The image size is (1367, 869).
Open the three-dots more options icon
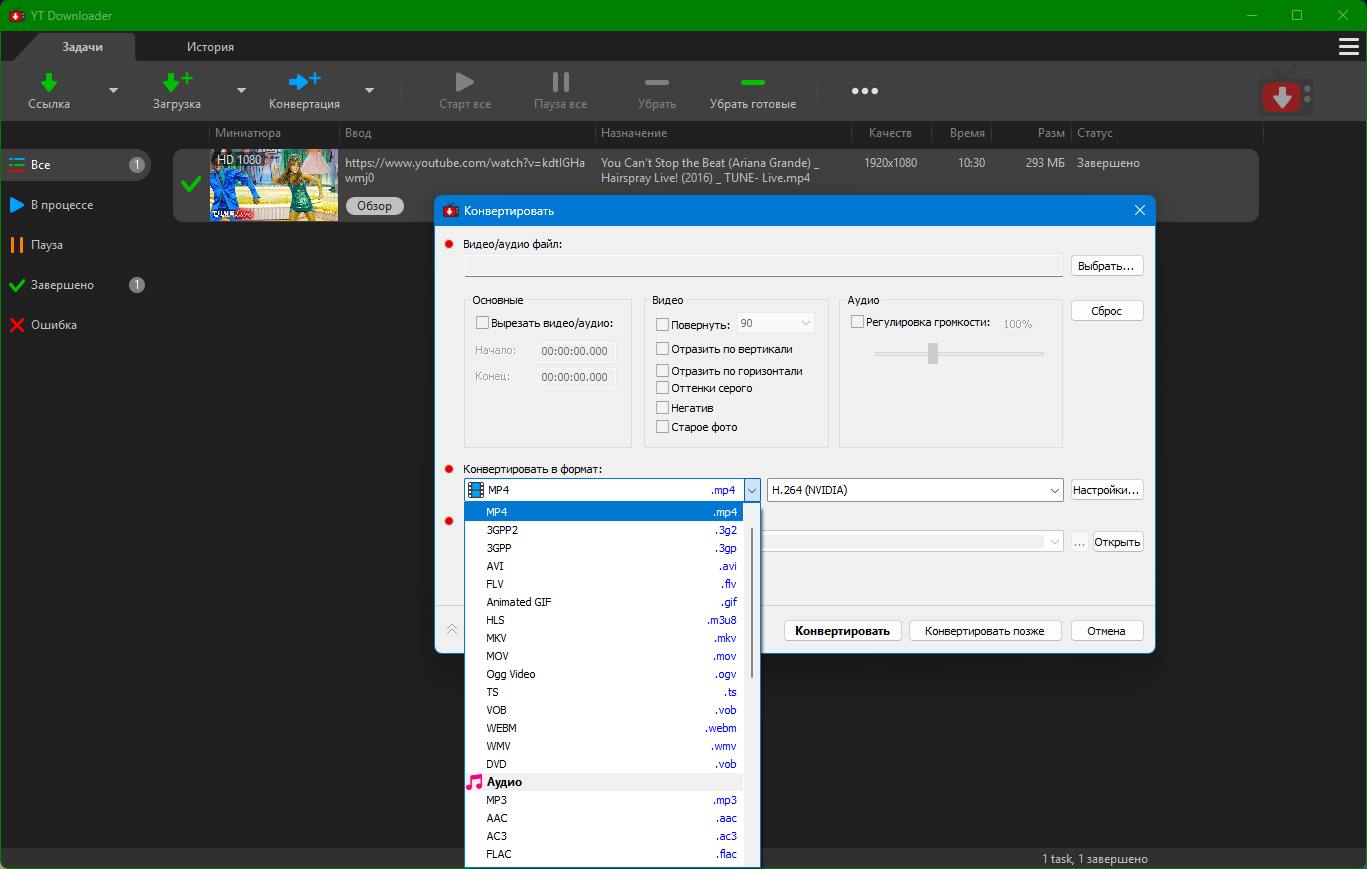pyautogui.click(x=864, y=91)
